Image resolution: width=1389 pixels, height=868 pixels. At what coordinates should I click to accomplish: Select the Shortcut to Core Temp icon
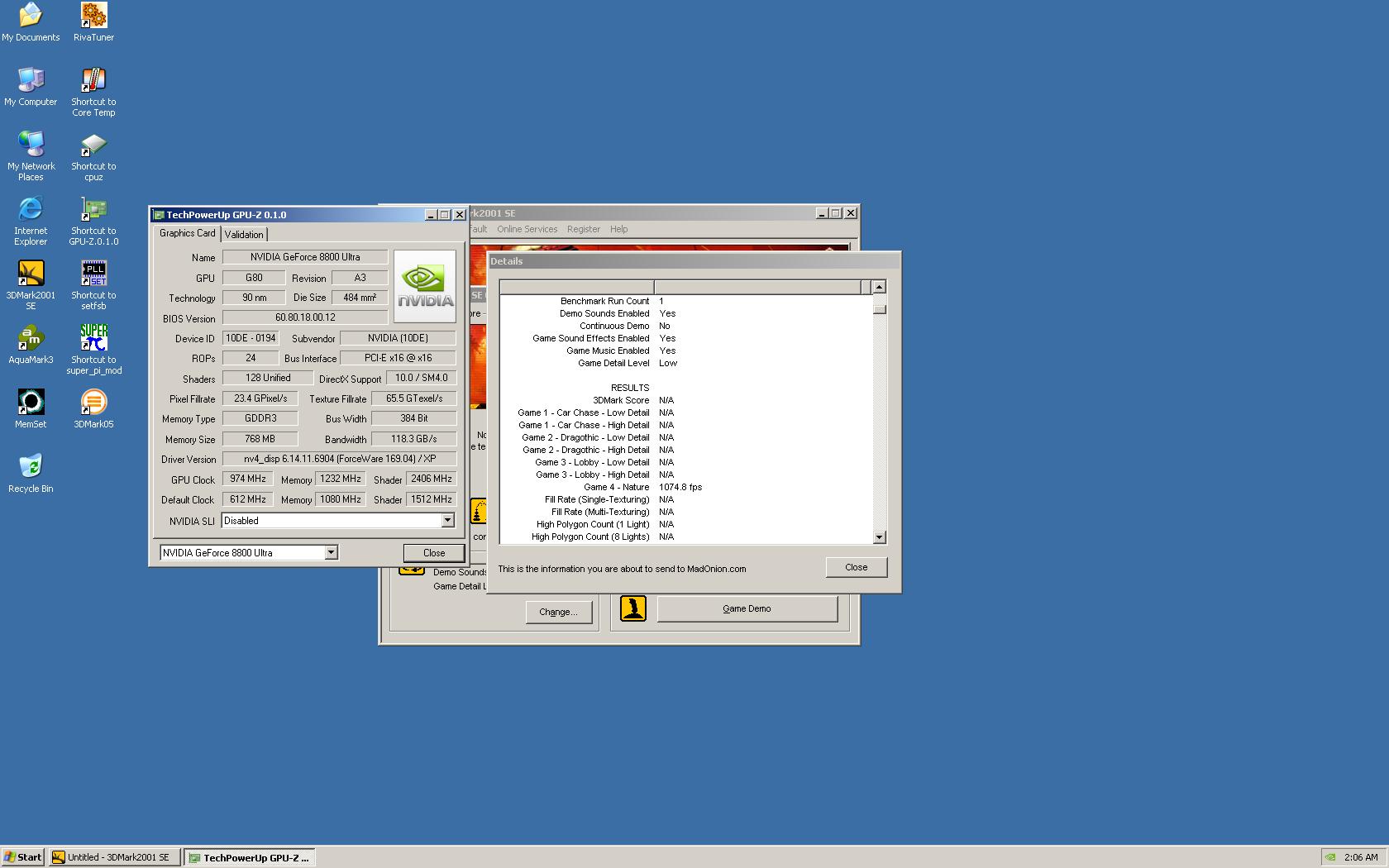[x=93, y=92]
